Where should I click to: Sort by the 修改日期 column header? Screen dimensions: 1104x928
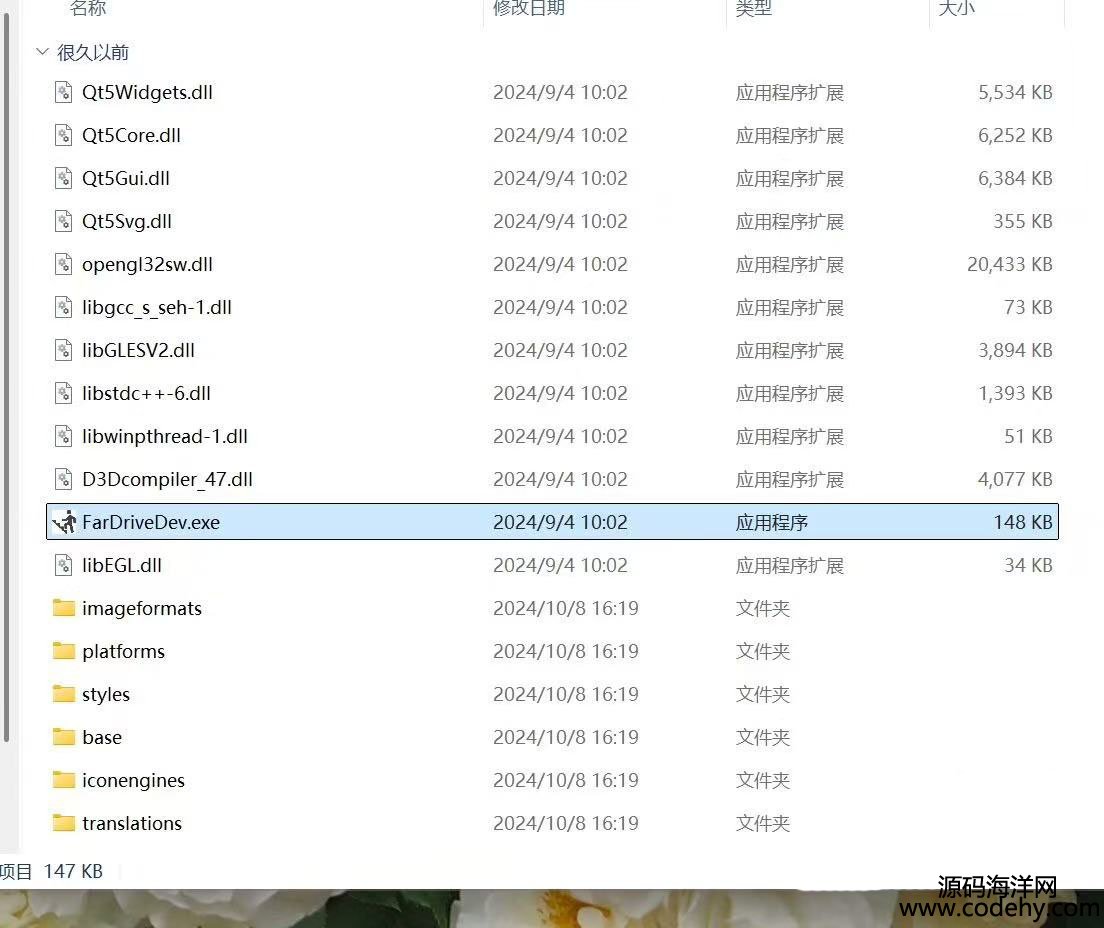click(x=529, y=8)
